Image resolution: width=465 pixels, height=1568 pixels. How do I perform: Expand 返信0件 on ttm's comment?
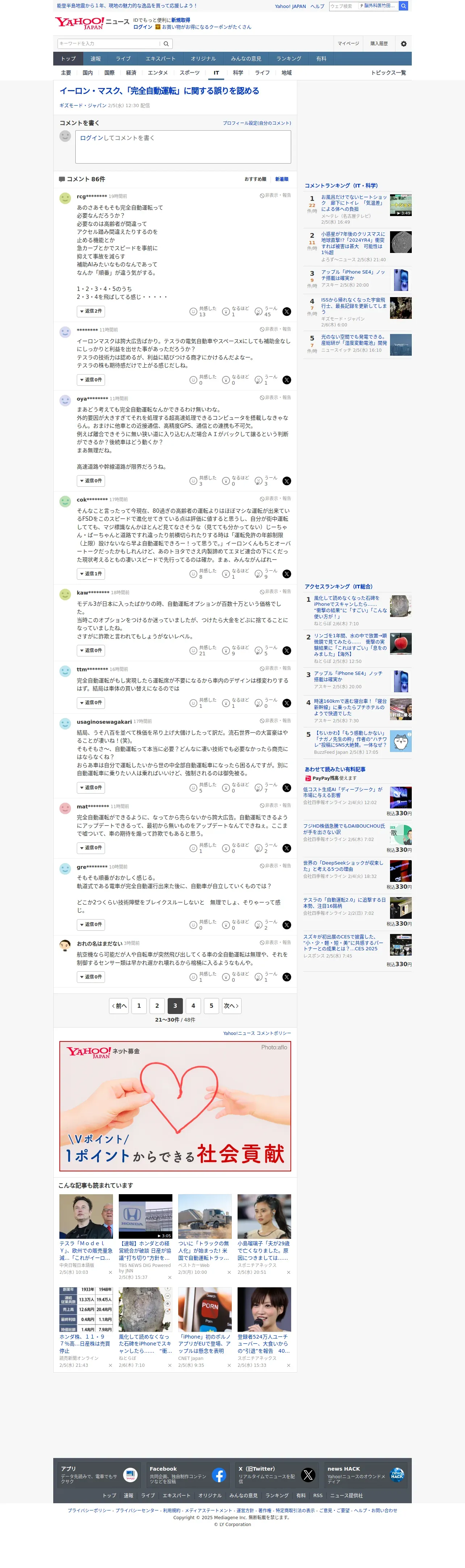pyautogui.click(x=91, y=703)
